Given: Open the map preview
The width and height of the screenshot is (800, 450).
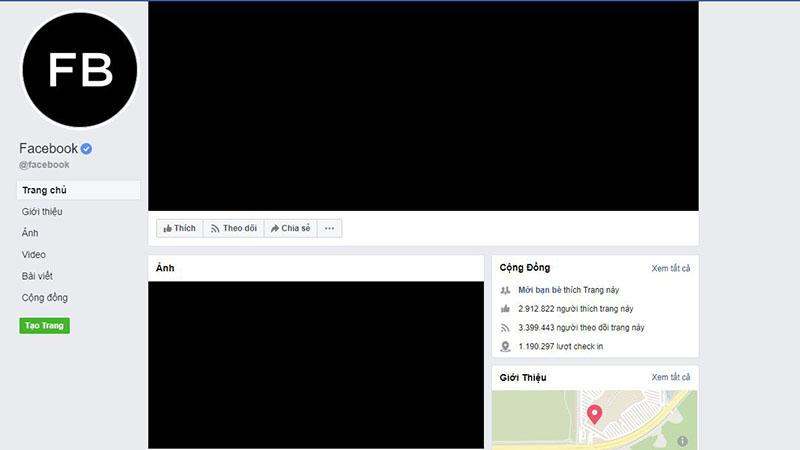Looking at the screenshot, I should (x=595, y=420).
